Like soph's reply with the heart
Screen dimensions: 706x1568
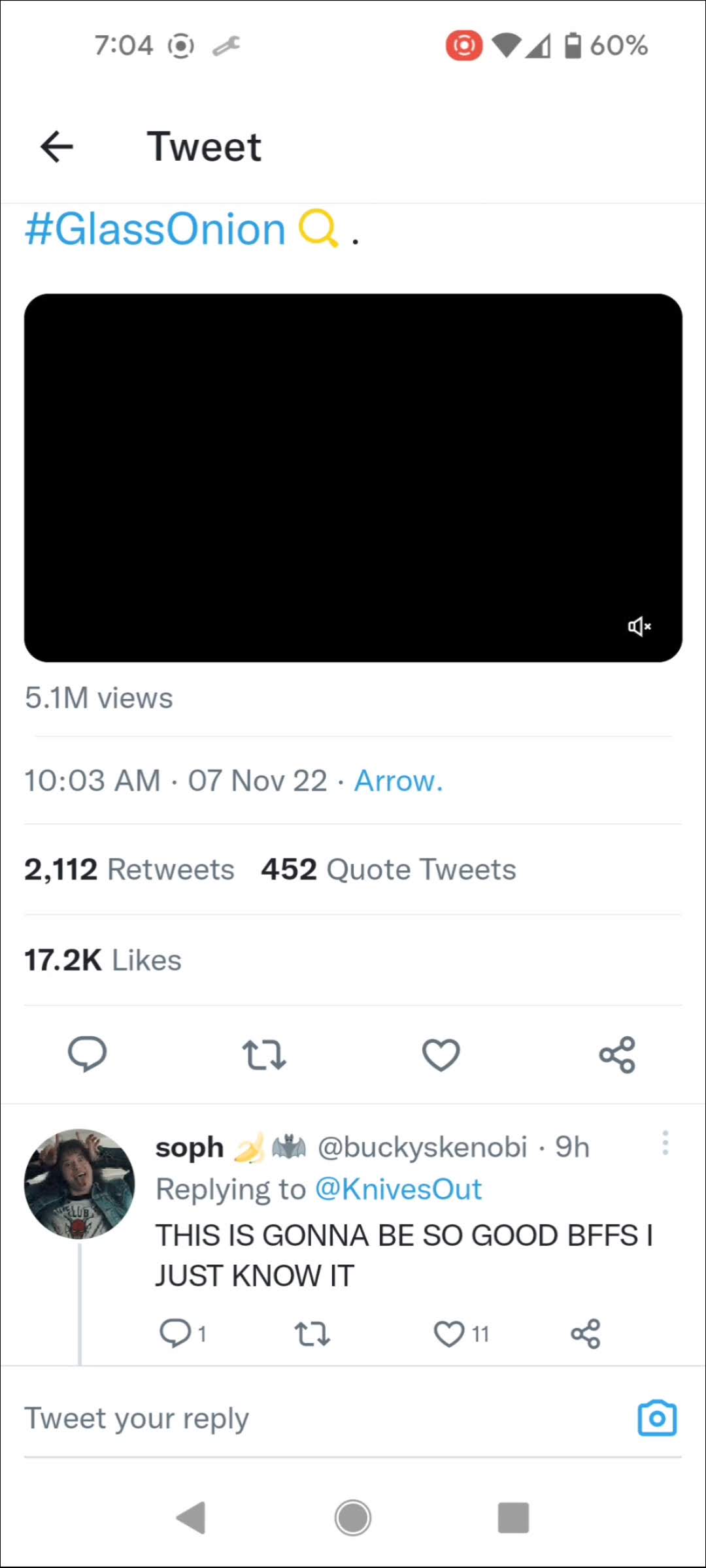(449, 1333)
